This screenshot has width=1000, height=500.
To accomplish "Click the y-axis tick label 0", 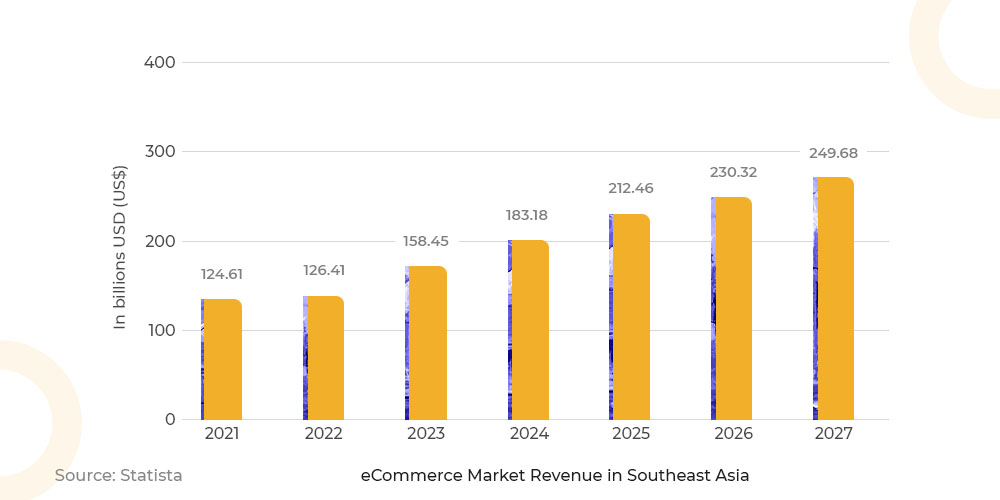I will coord(170,420).
